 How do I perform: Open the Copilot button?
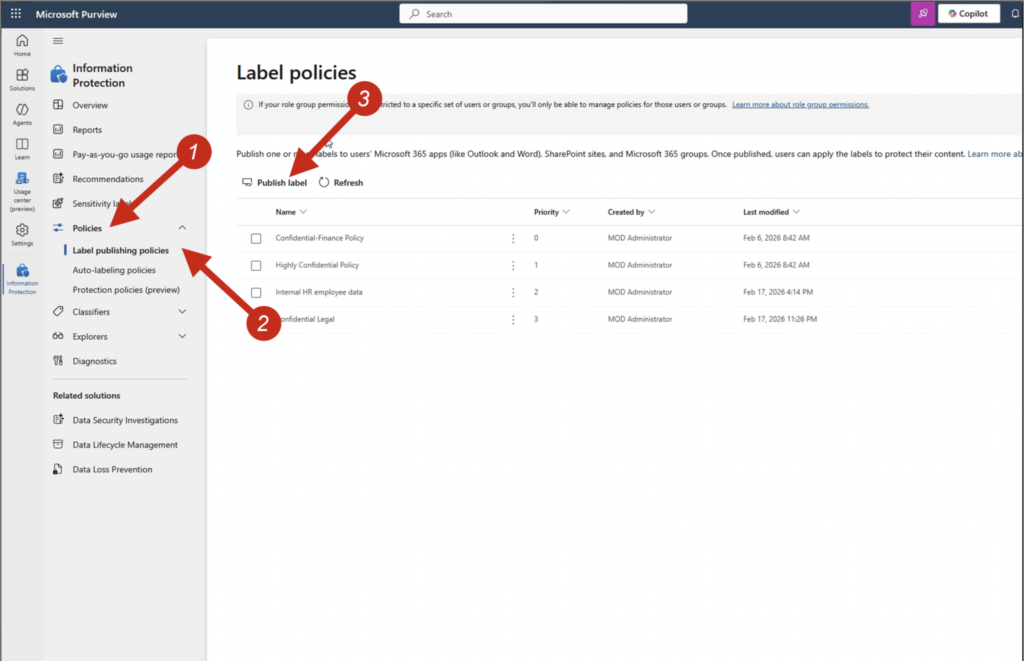[968, 13]
